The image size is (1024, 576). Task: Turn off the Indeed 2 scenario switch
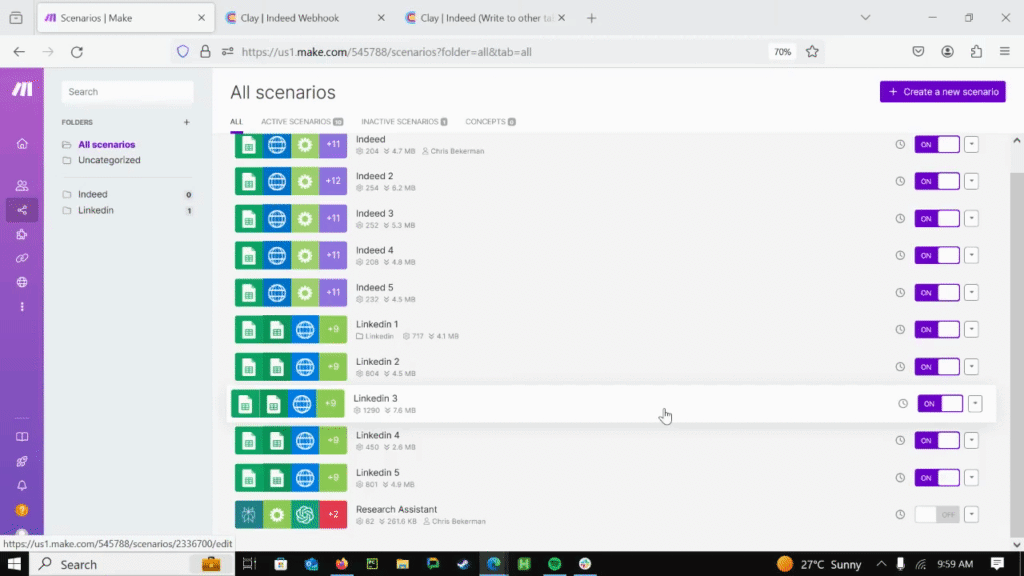click(x=937, y=181)
